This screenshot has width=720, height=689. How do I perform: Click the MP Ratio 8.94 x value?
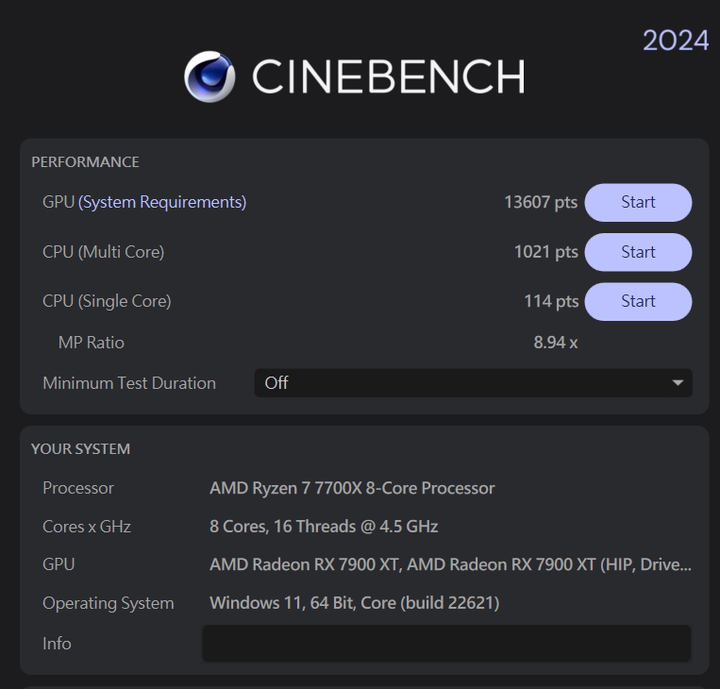coord(556,343)
